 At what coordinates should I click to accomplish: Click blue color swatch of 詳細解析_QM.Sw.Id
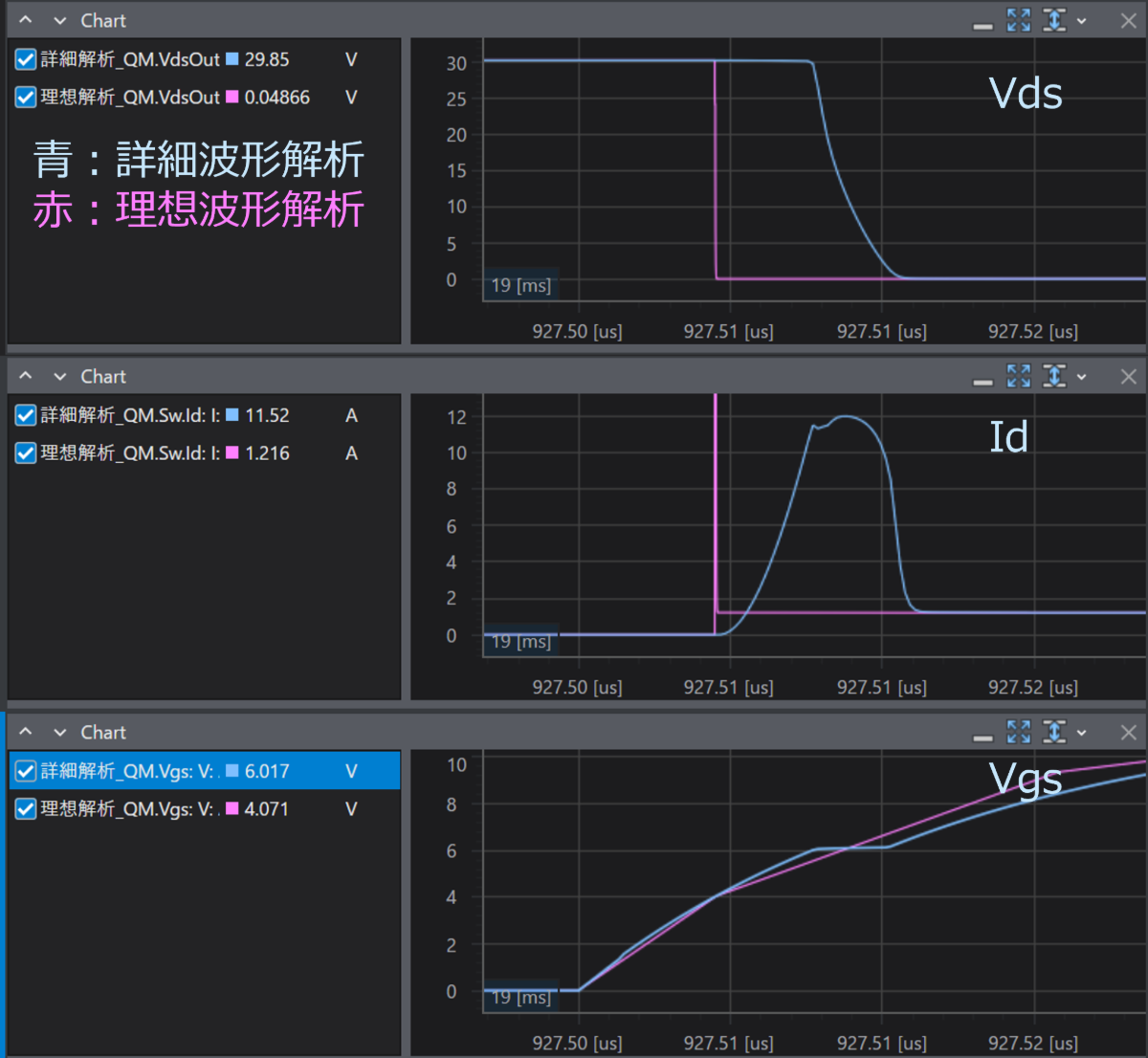click(232, 415)
